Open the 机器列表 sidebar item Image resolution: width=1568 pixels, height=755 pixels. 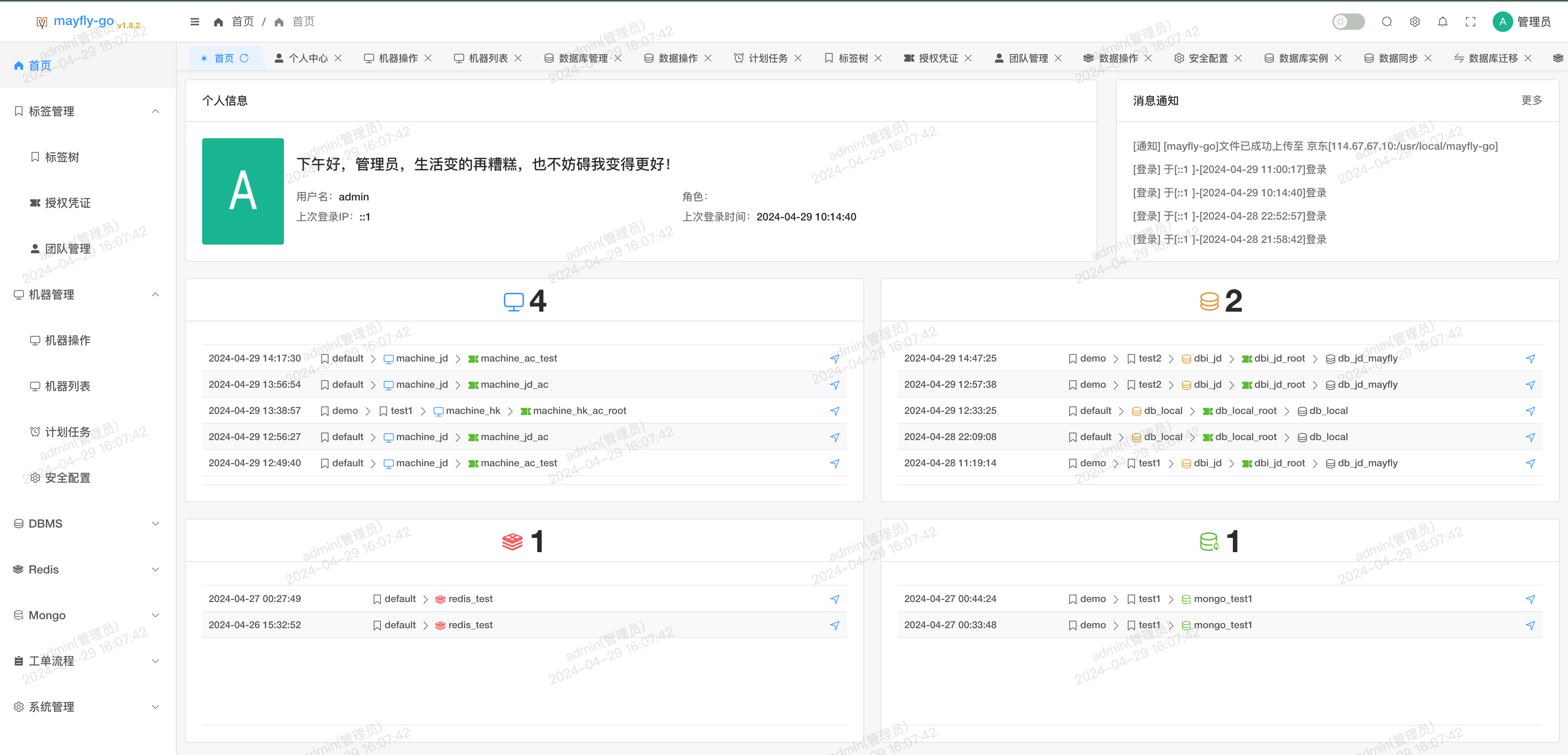[68, 386]
